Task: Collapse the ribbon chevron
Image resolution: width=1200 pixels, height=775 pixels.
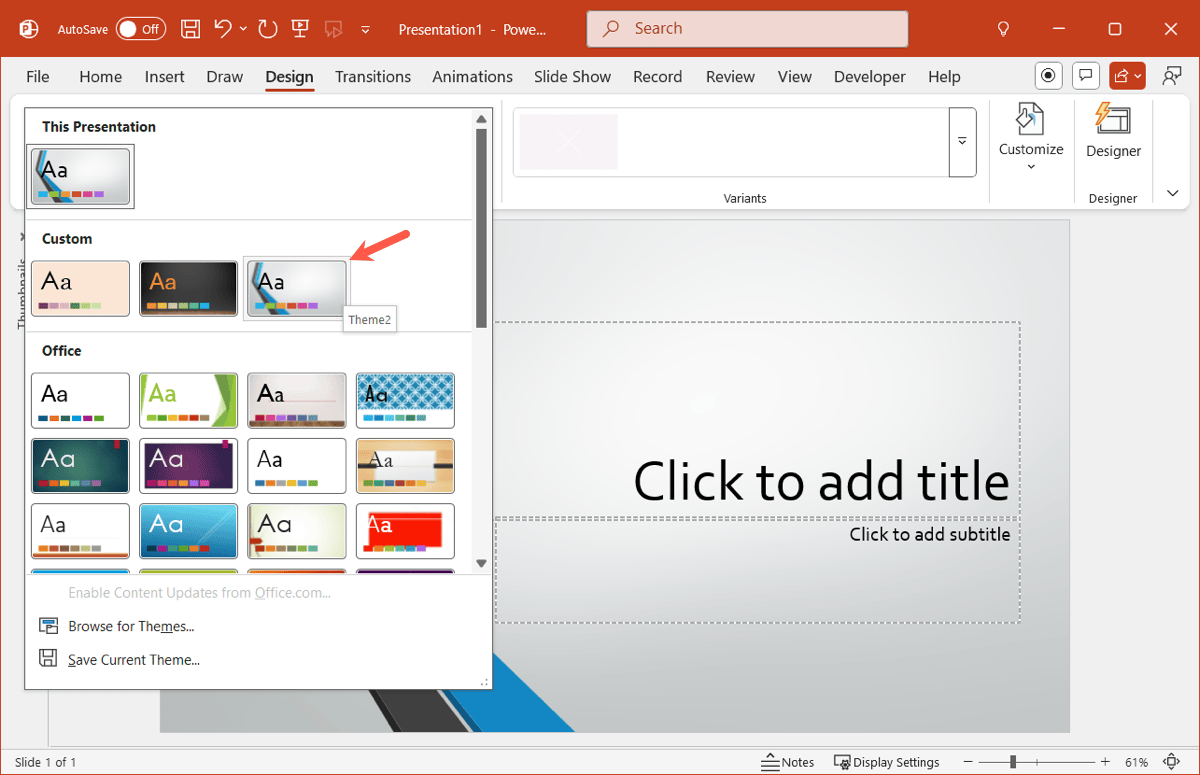Action: 1172,194
